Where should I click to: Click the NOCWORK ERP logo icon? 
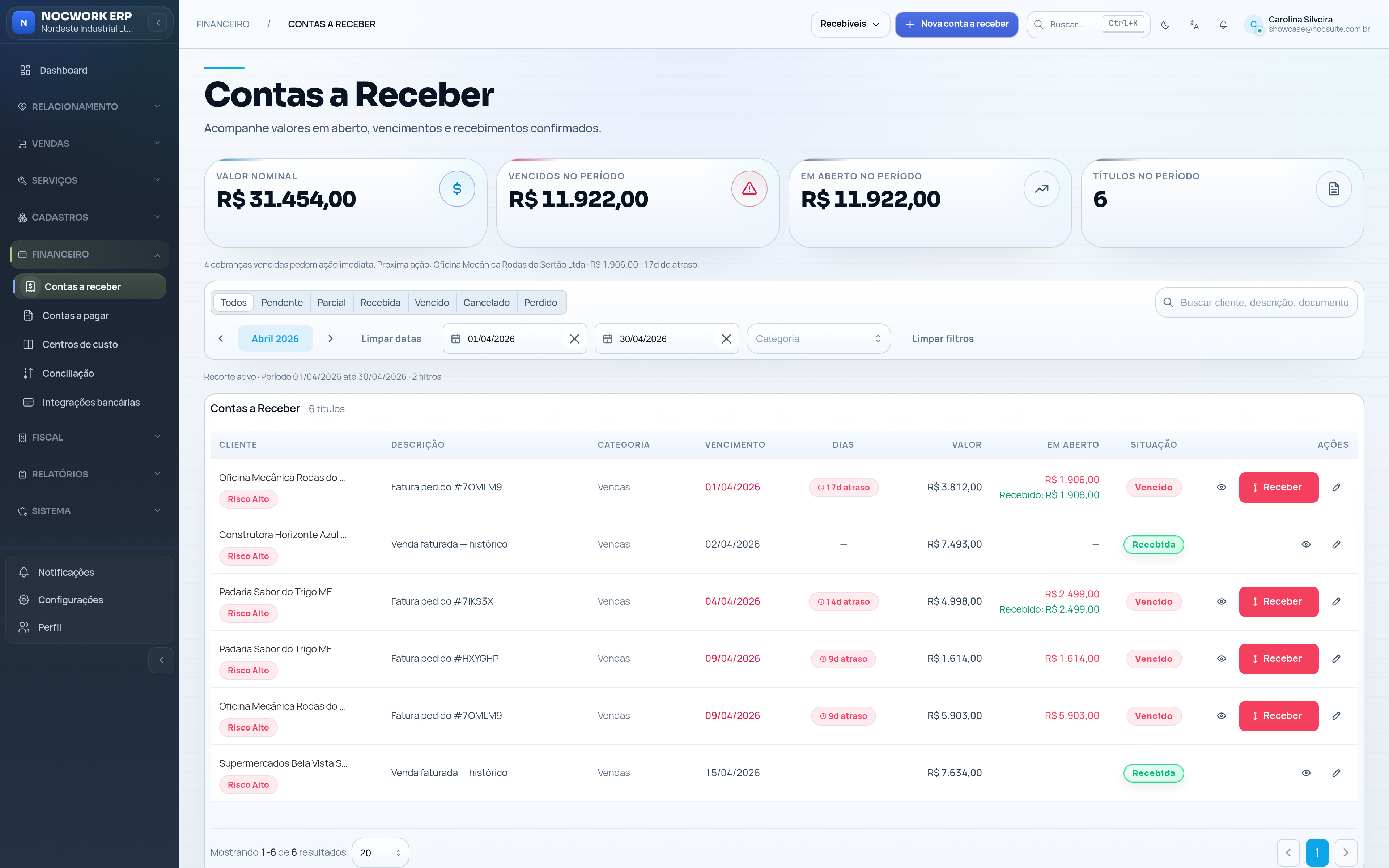click(x=24, y=23)
